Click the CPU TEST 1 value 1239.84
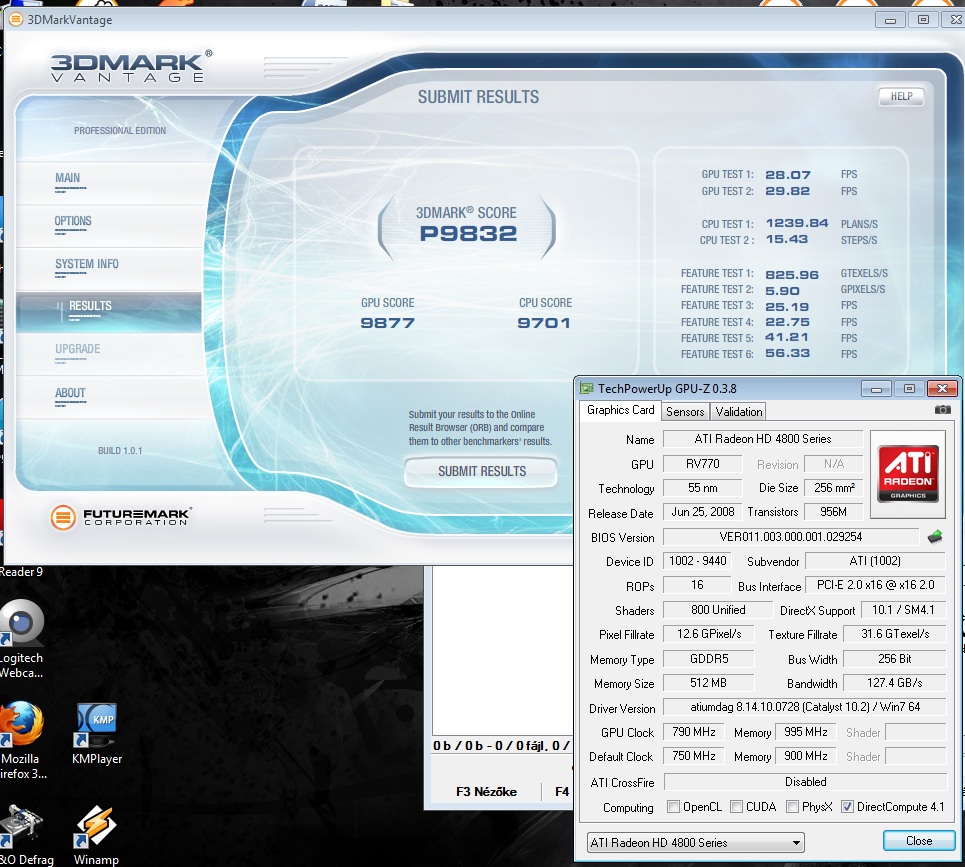The width and height of the screenshot is (965, 867). (x=796, y=223)
